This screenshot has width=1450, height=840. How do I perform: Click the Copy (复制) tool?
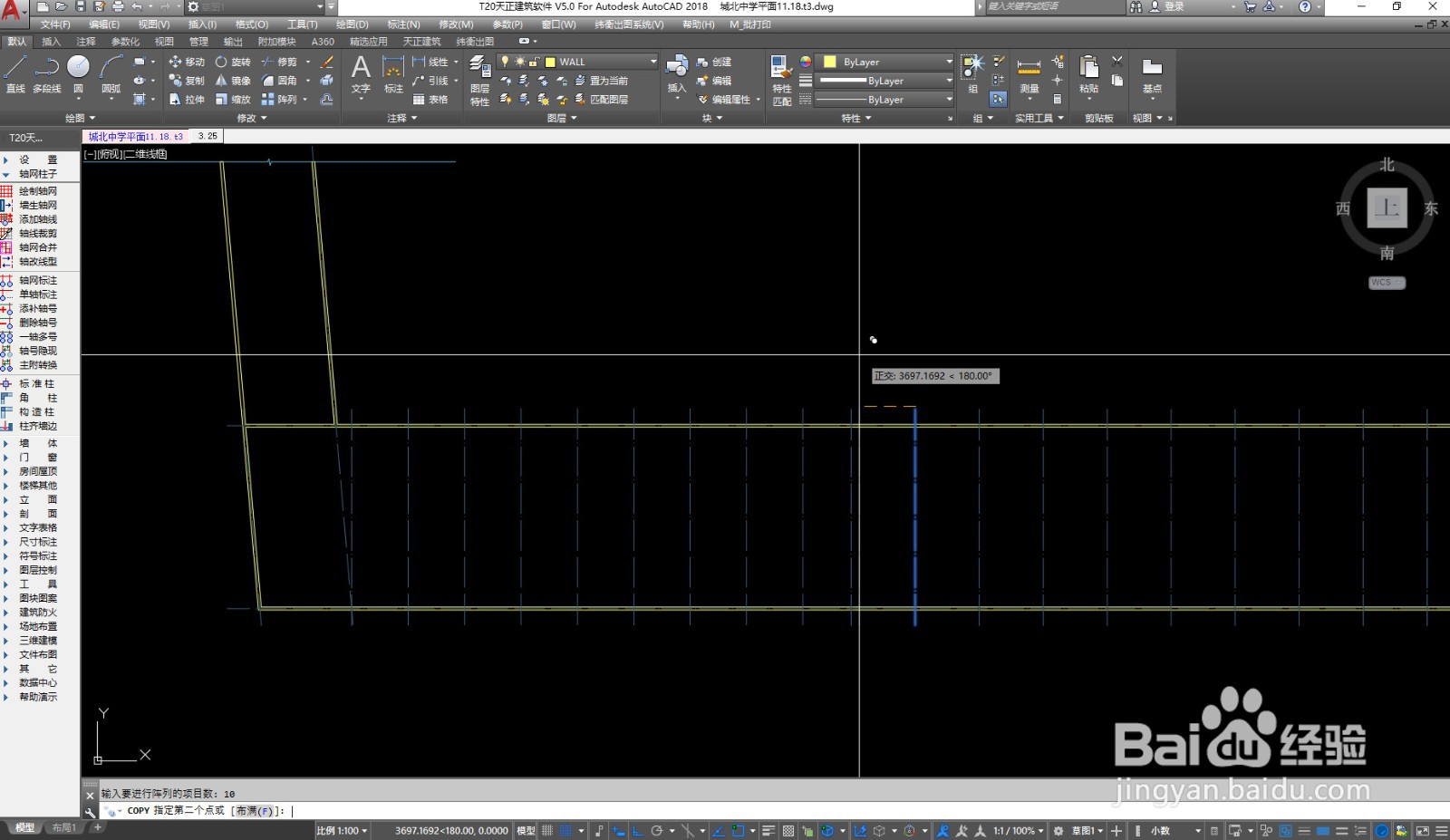pos(187,81)
